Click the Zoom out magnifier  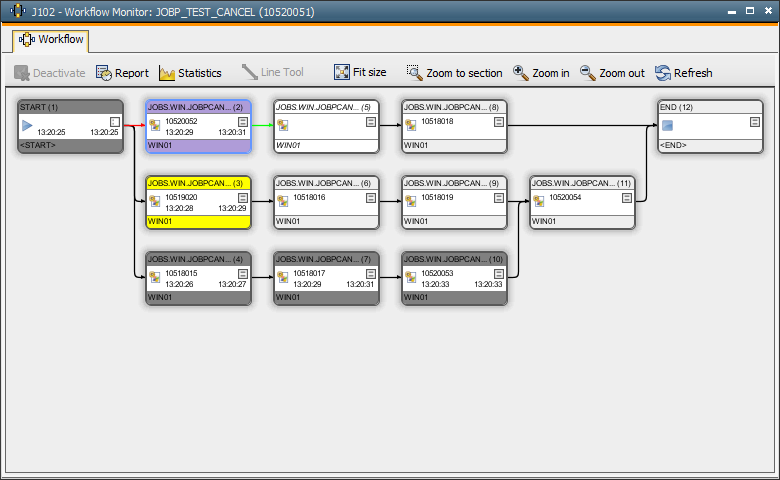tap(588, 73)
